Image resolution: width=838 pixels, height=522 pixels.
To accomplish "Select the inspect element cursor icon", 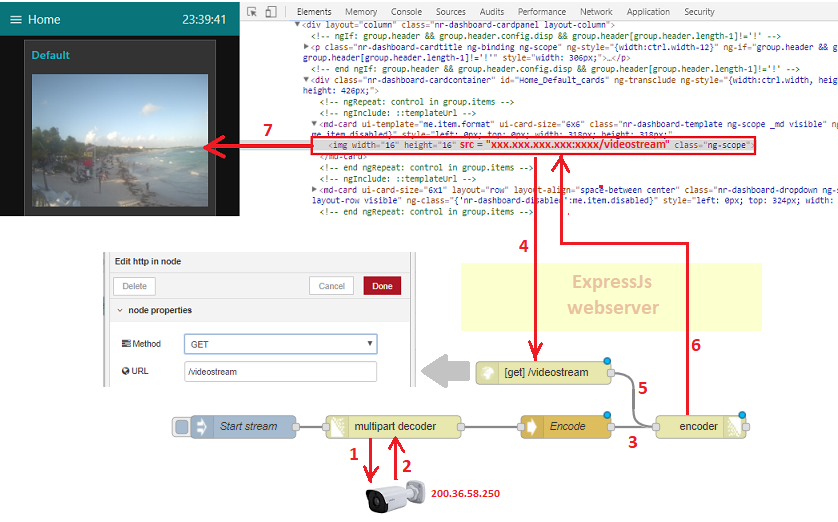I will [252, 12].
